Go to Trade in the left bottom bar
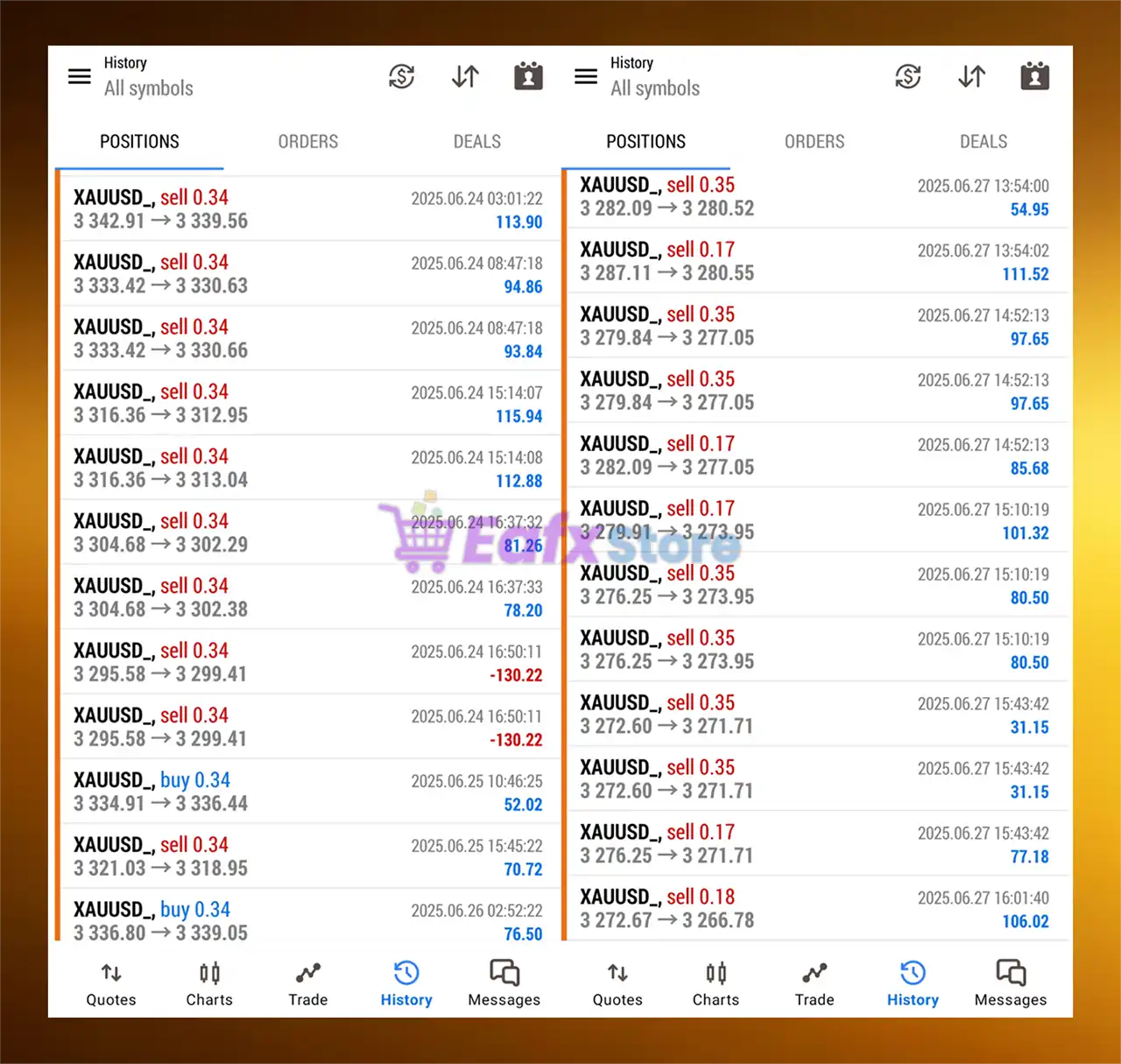Viewport: 1121px width, 1064px height. tap(308, 984)
